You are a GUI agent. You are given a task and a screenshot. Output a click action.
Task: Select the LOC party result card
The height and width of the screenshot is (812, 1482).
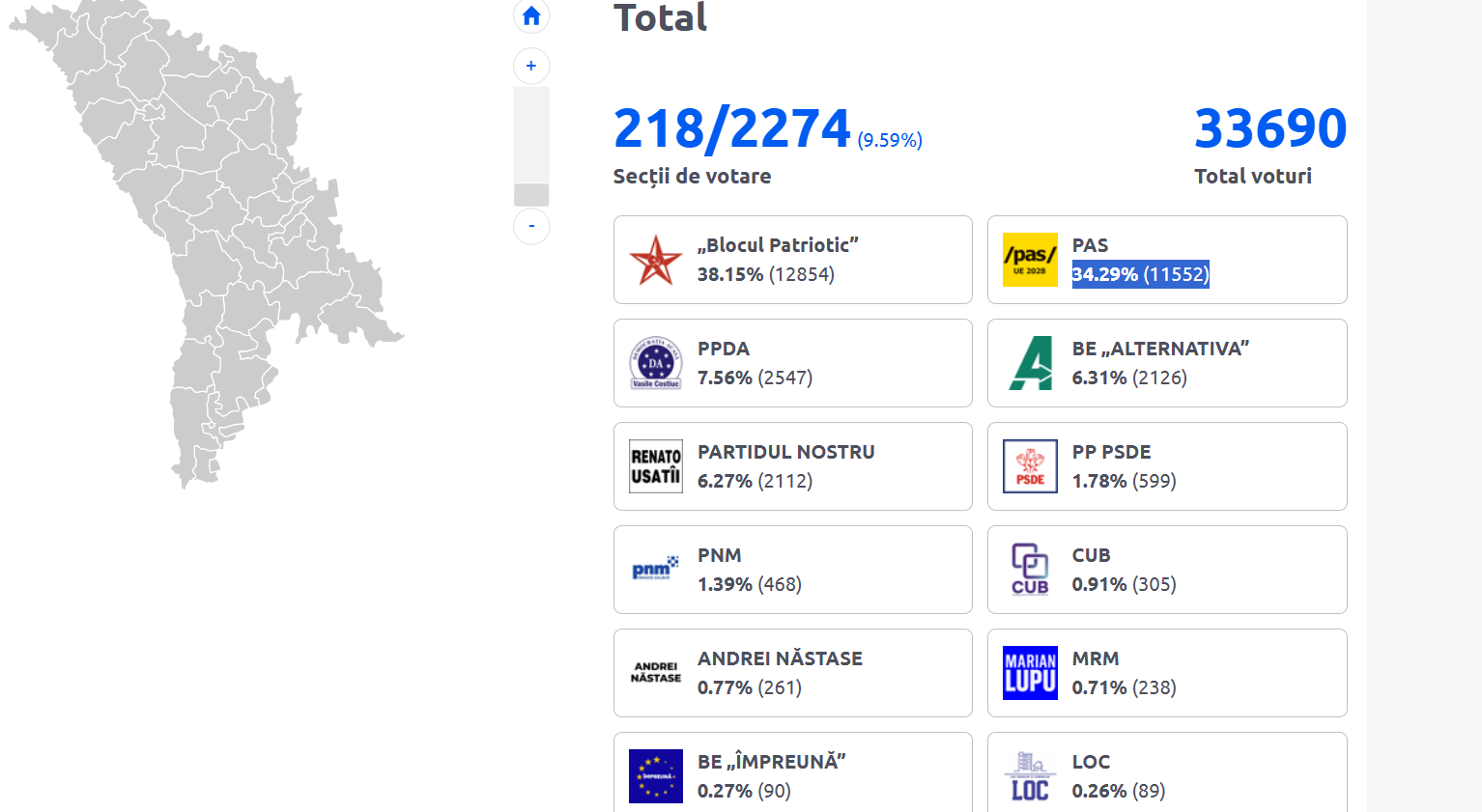(1166, 772)
